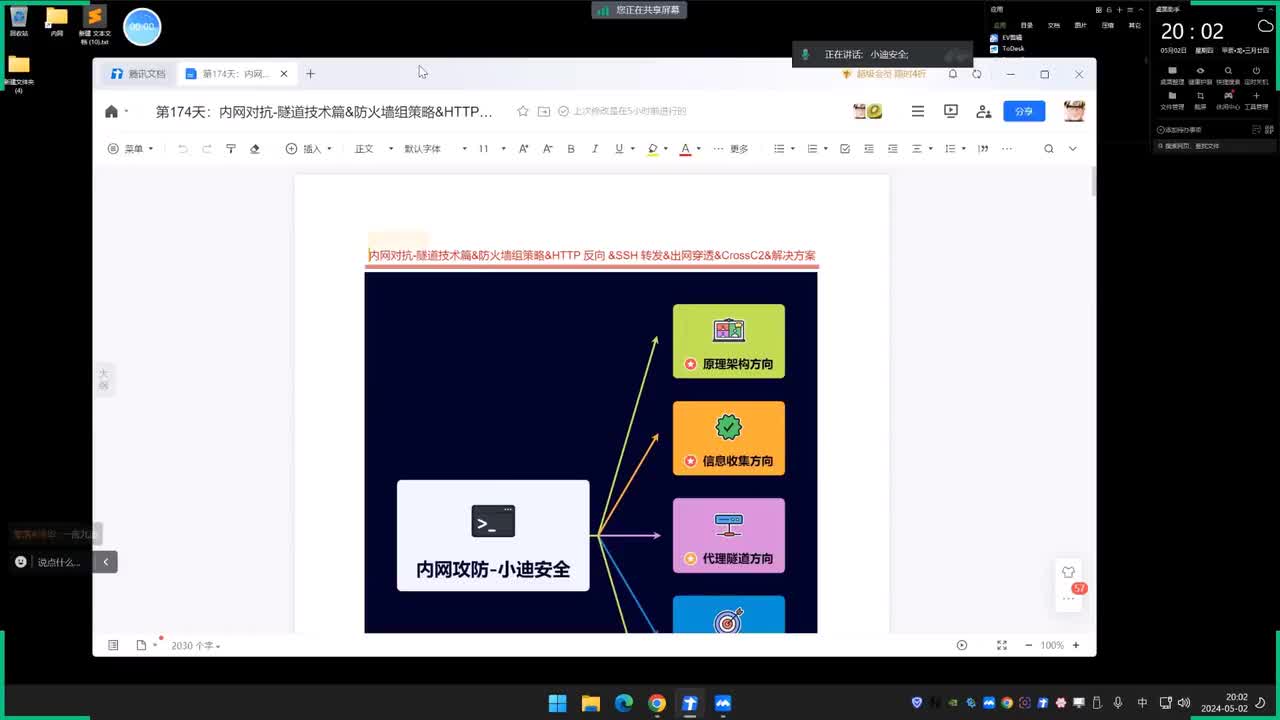The width and height of the screenshot is (1280, 720).
Task: Open the collaborators icon
Action: tap(984, 111)
